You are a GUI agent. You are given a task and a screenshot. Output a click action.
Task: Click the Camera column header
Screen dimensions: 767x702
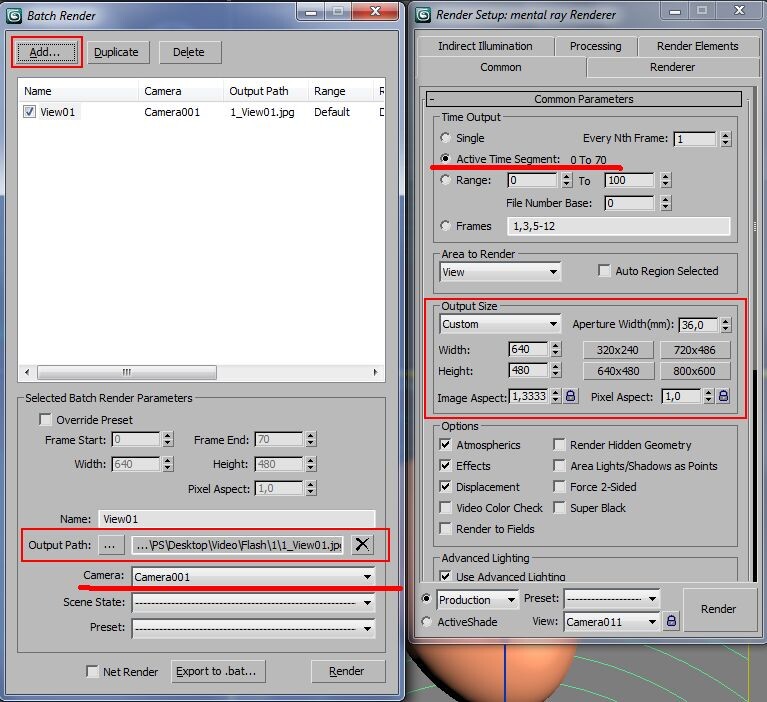point(180,91)
